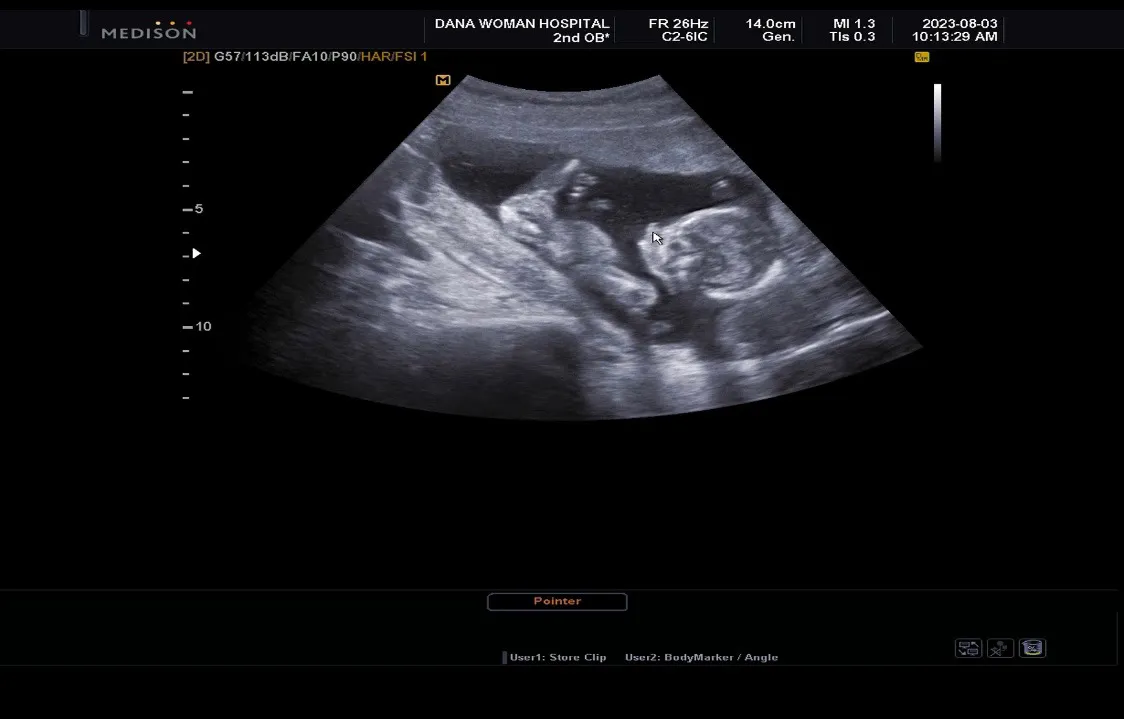The width and height of the screenshot is (1124, 719).
Task: Click the User1: Store Clip label
Action: 558,657
